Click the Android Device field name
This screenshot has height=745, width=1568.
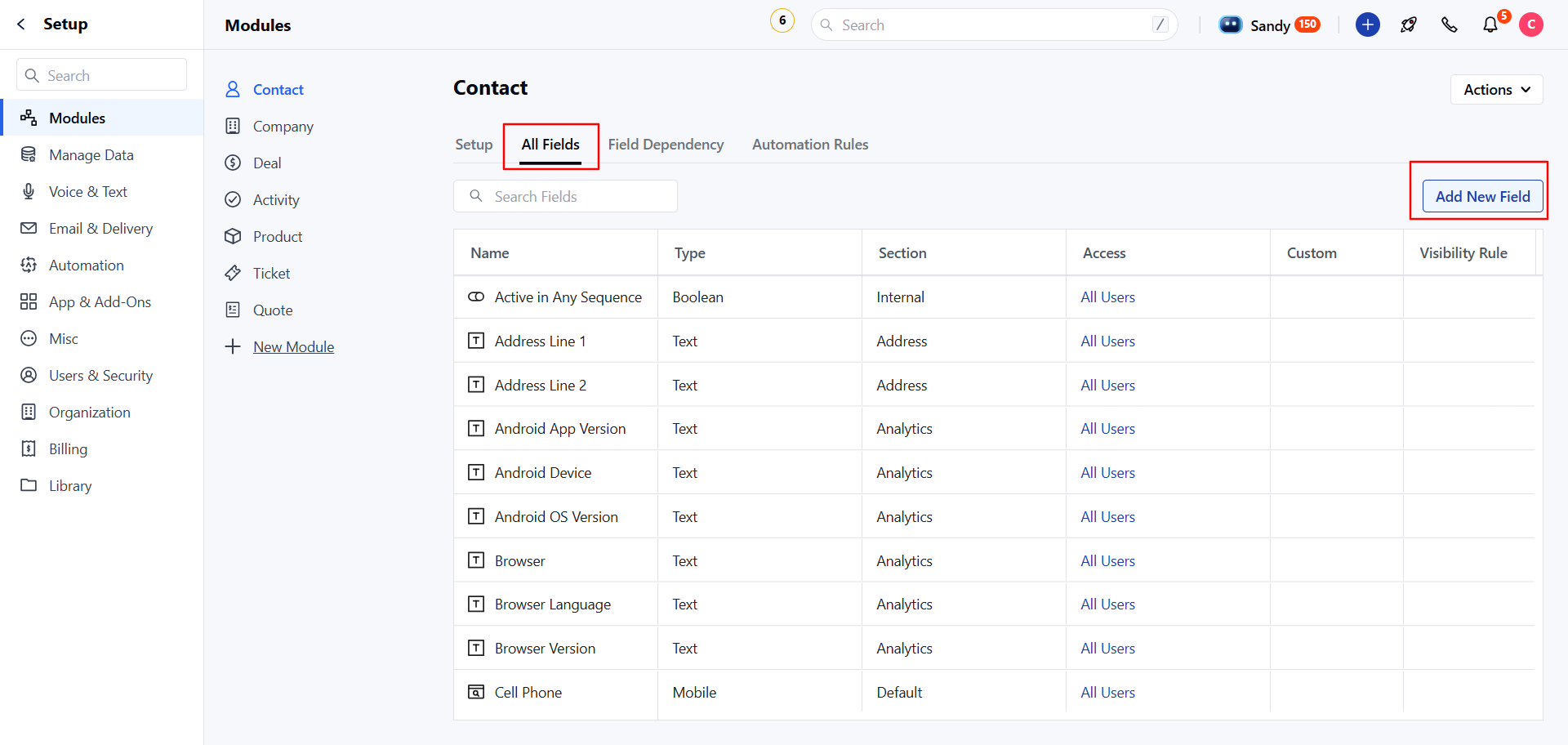(542, 472)
